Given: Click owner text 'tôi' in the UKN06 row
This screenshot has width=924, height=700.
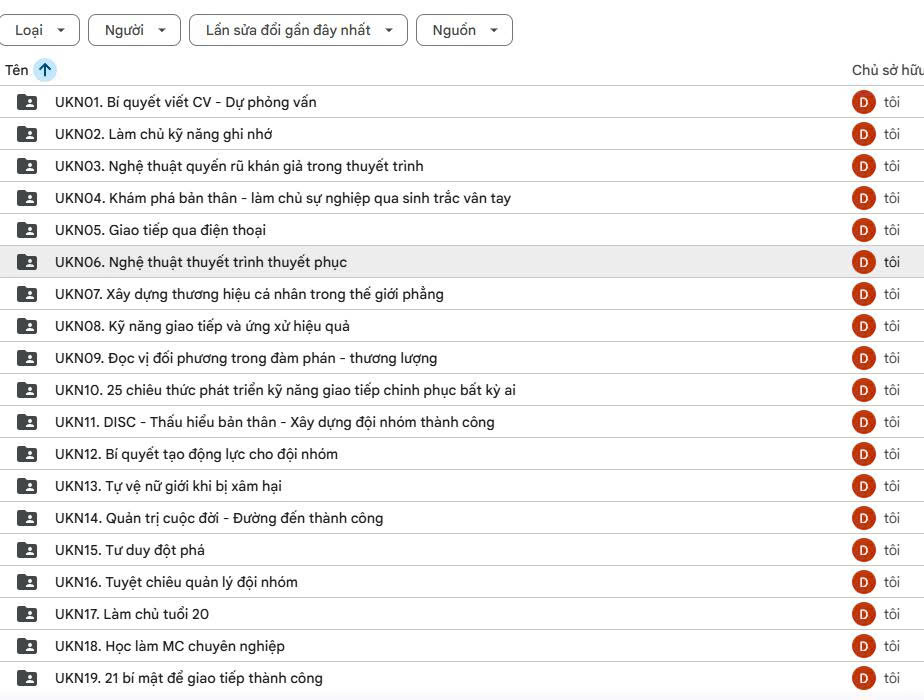Looking at the screenshot, I should click(892, 262).
